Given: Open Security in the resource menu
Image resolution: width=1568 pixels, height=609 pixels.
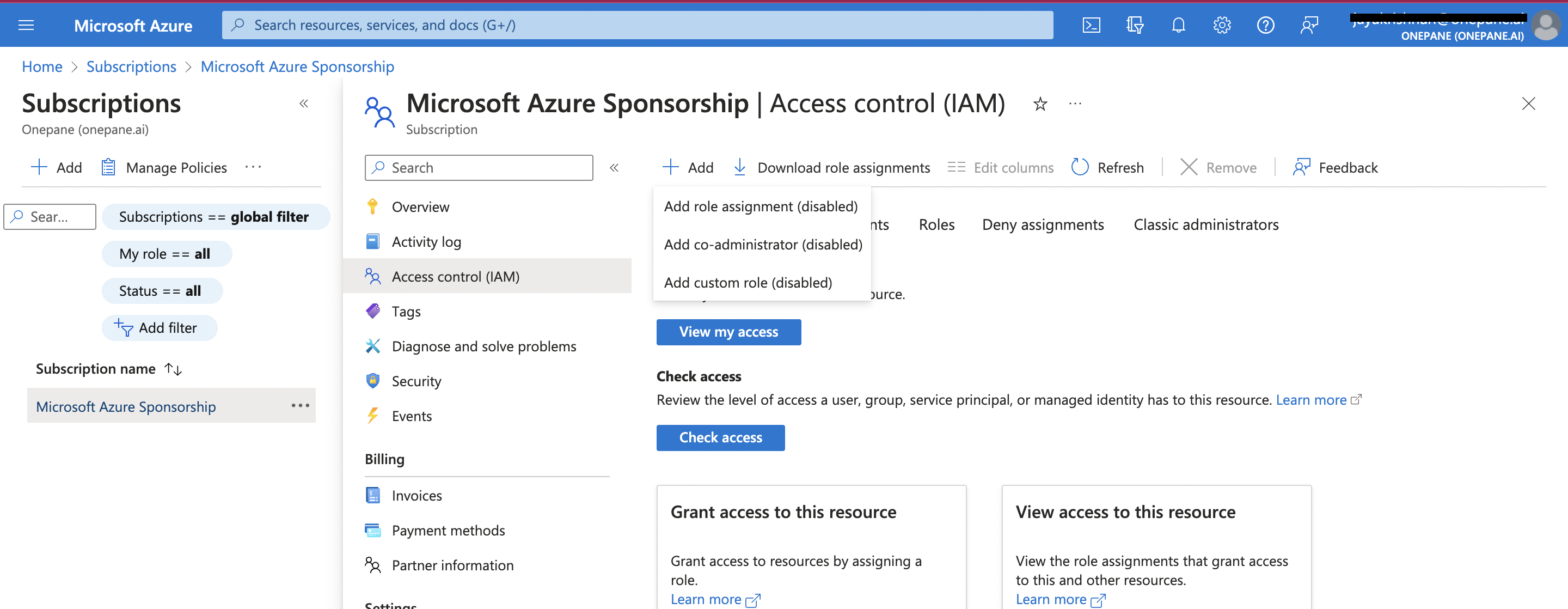Looking at the screenshot, I should [487, 381].
